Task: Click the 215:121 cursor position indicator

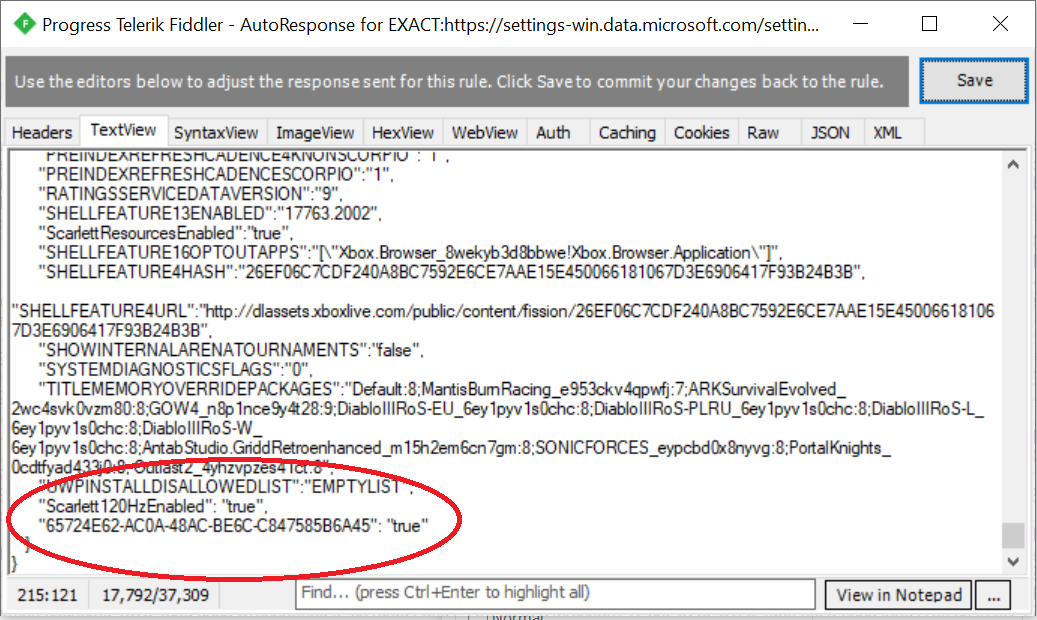Action: [47, 595]
